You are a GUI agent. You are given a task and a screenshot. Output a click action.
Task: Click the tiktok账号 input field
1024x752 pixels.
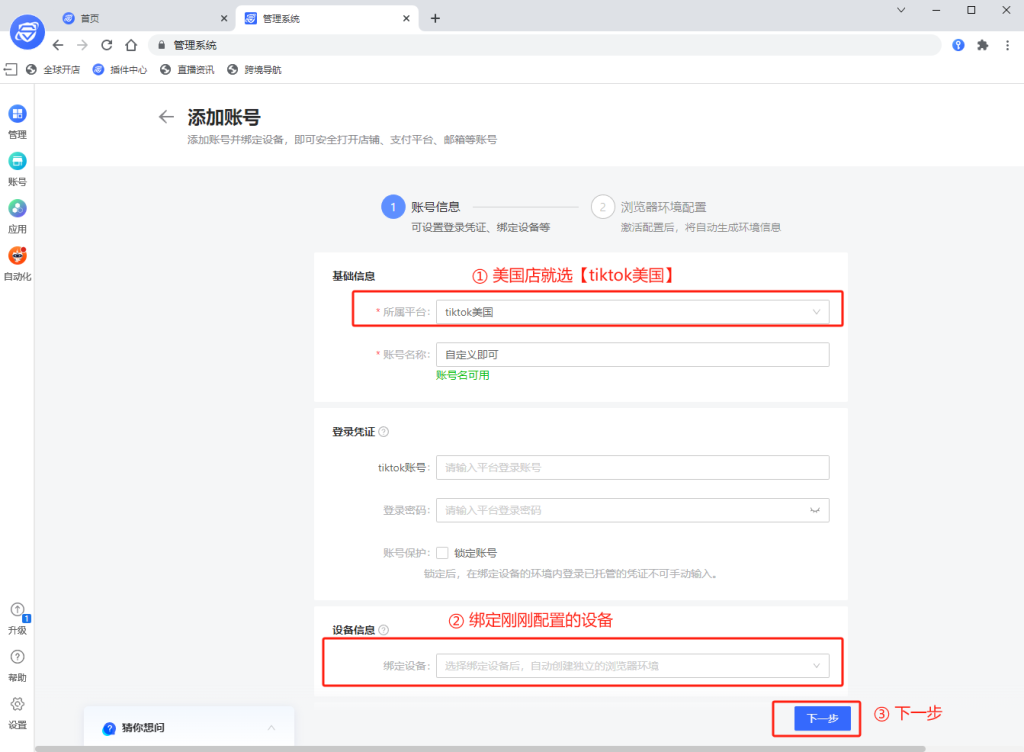632,467
